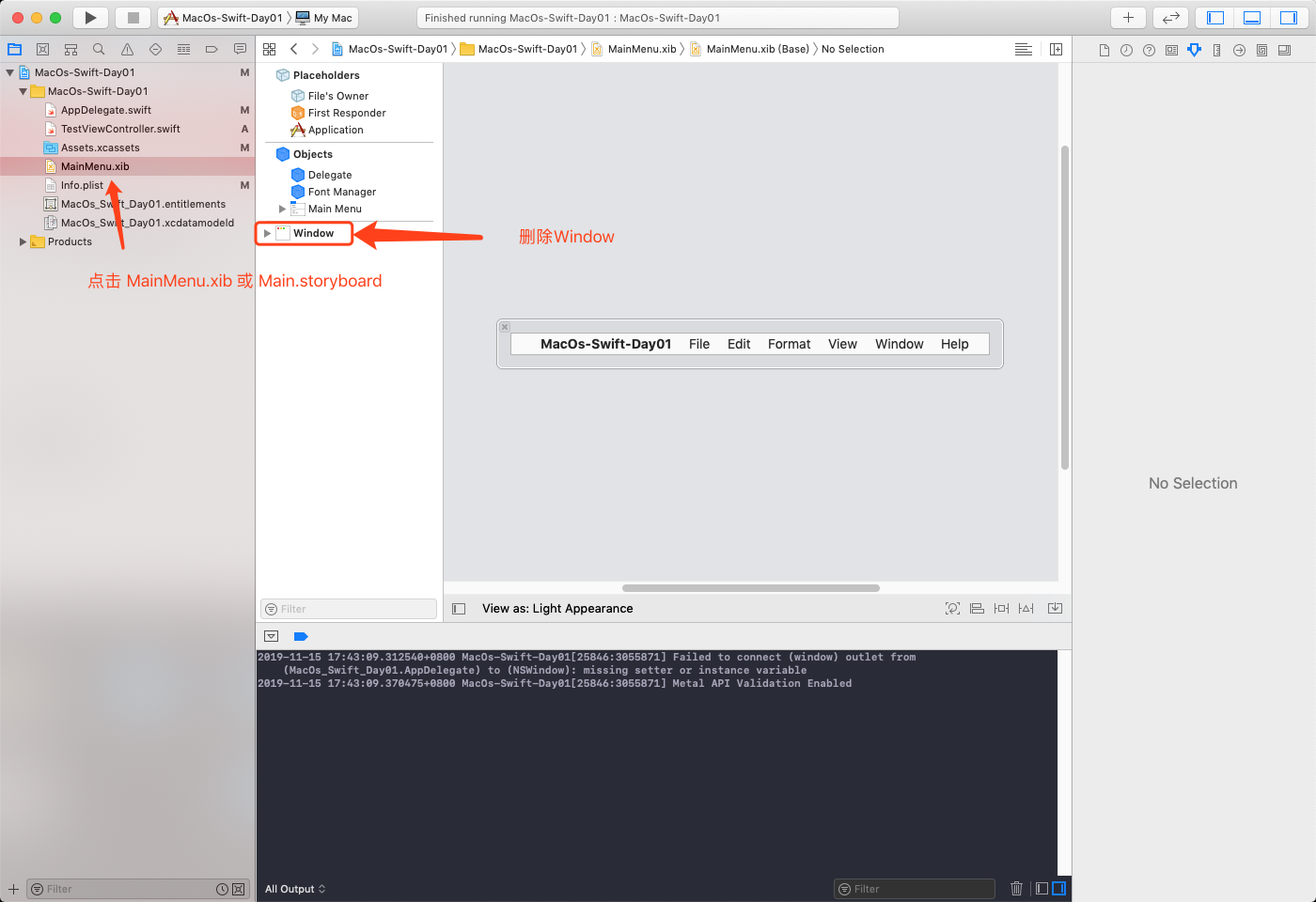Hide the debug area with arrow button
The image size is (1316, 902).
coord(272,636)
